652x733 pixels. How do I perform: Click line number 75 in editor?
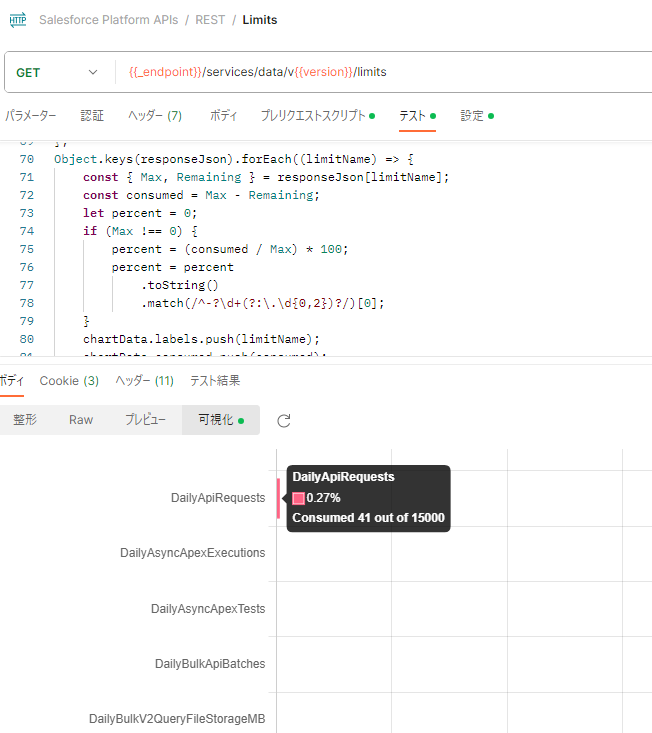point(27,249)
